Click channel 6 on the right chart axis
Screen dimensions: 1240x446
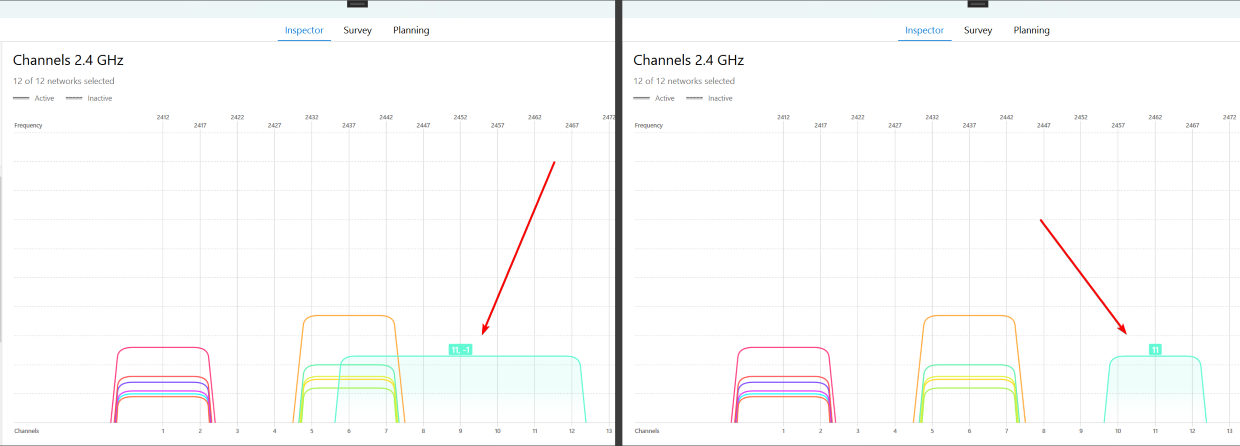tap(969, 431)
